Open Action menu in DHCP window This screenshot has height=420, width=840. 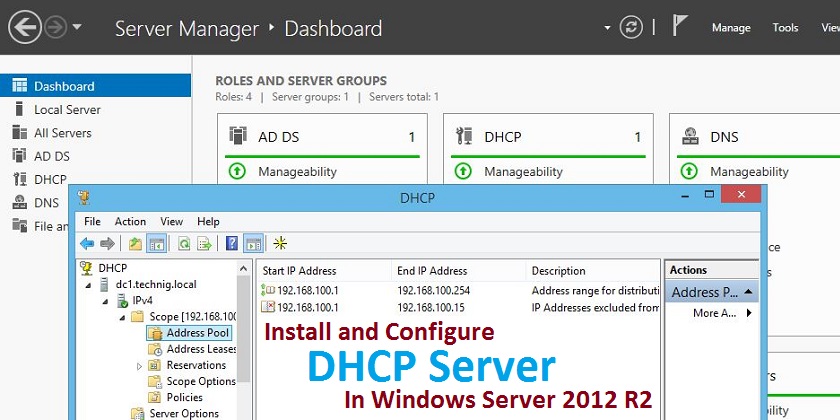coord(130,221)
